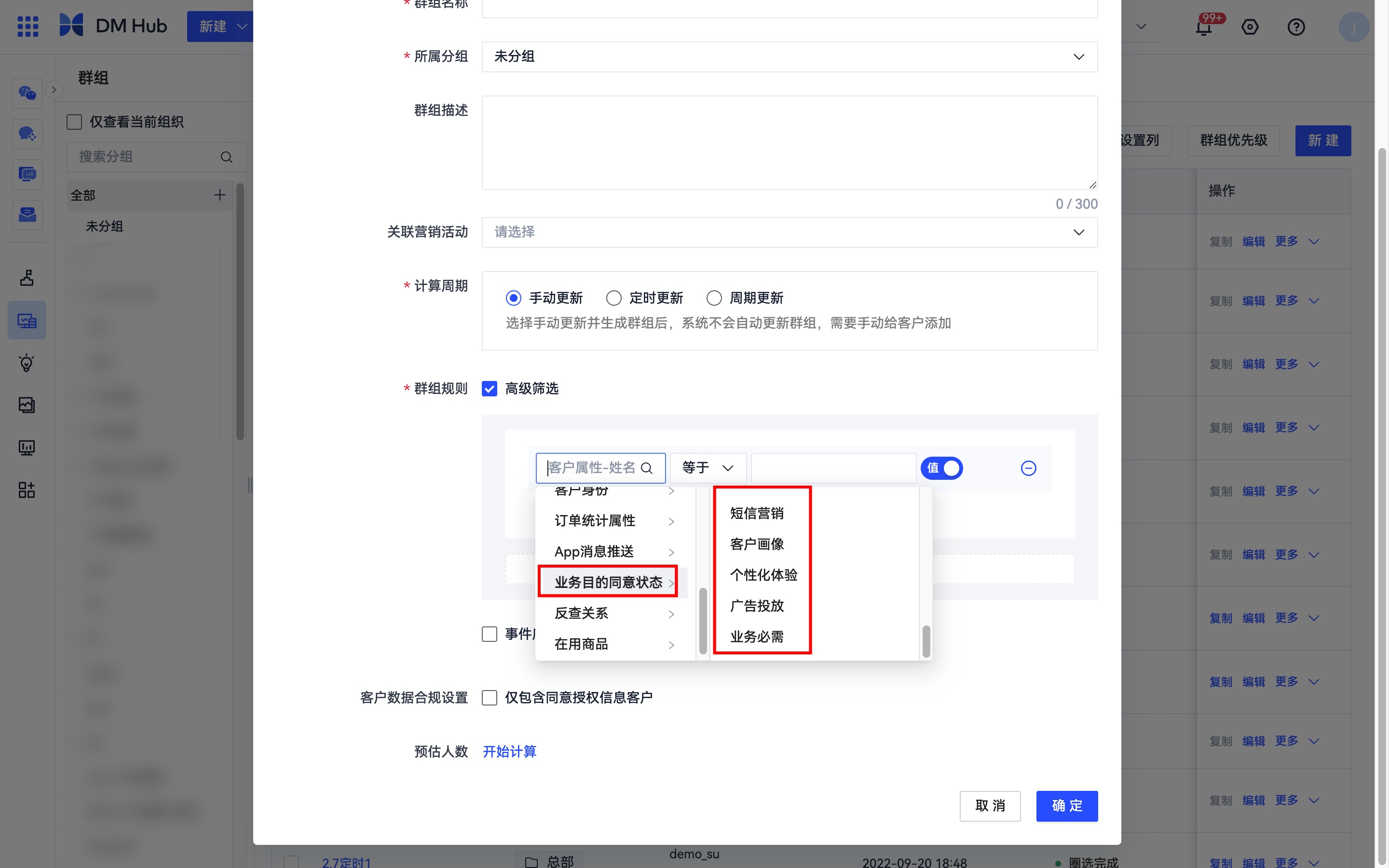The height and width of the screenshot is (868, 1389).
Task: Open the notifications bell icon
Action: 1204,27
